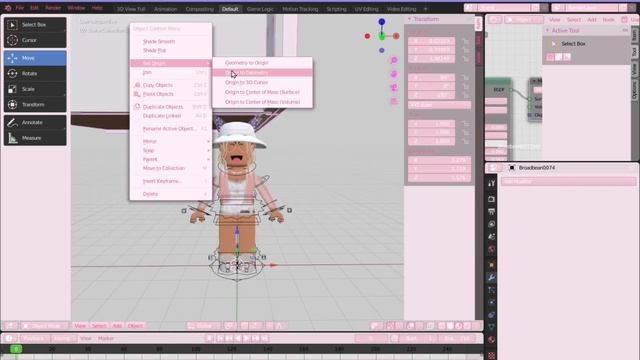This screenshot has height=360, width=640.
Task: Click Shade Smooth in context menu
Action: pyautogui.click(x=171, y=42)
